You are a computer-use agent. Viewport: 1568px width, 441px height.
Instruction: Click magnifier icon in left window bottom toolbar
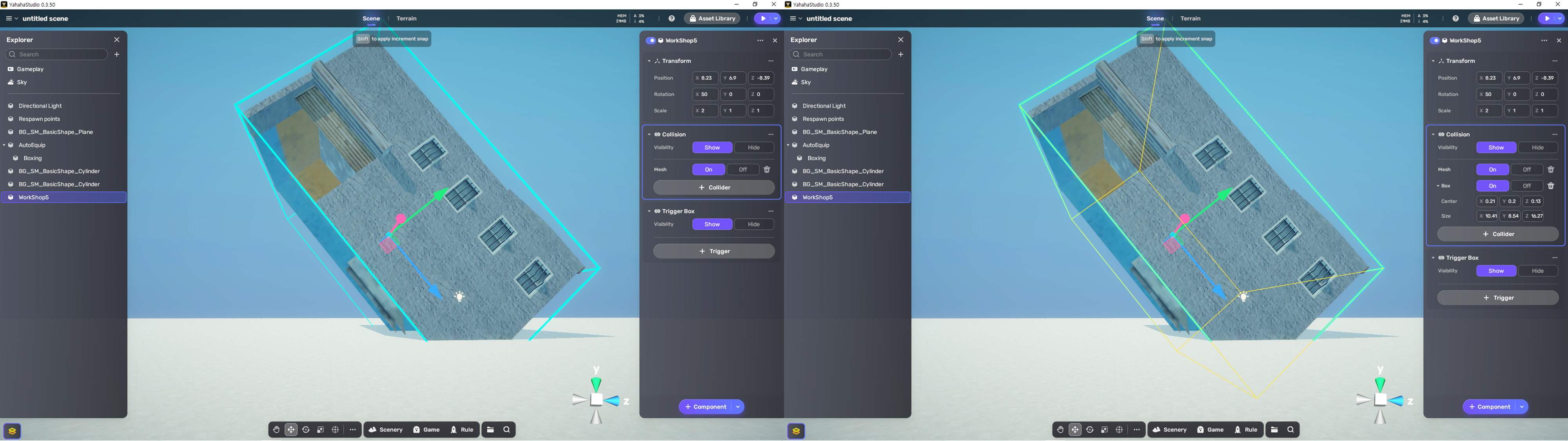[506, 430]
